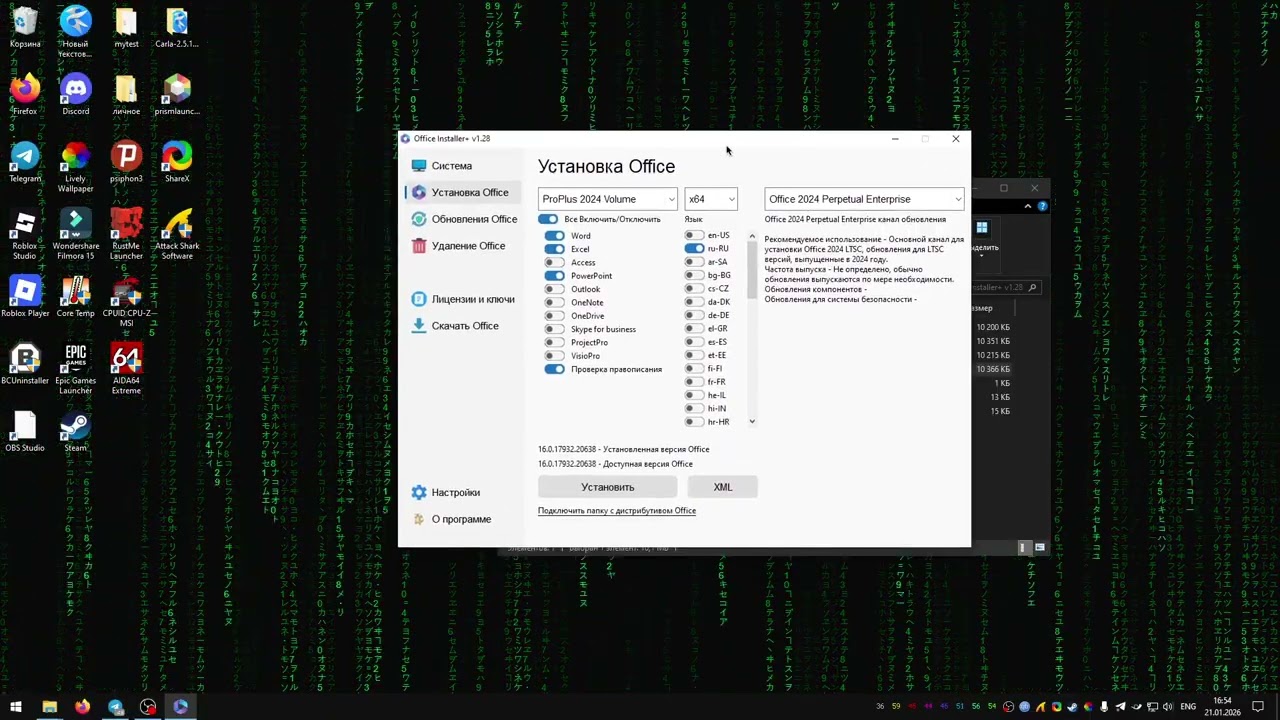Open Лицензии и ключи section
1280x720 pixels.
point(463,299)
